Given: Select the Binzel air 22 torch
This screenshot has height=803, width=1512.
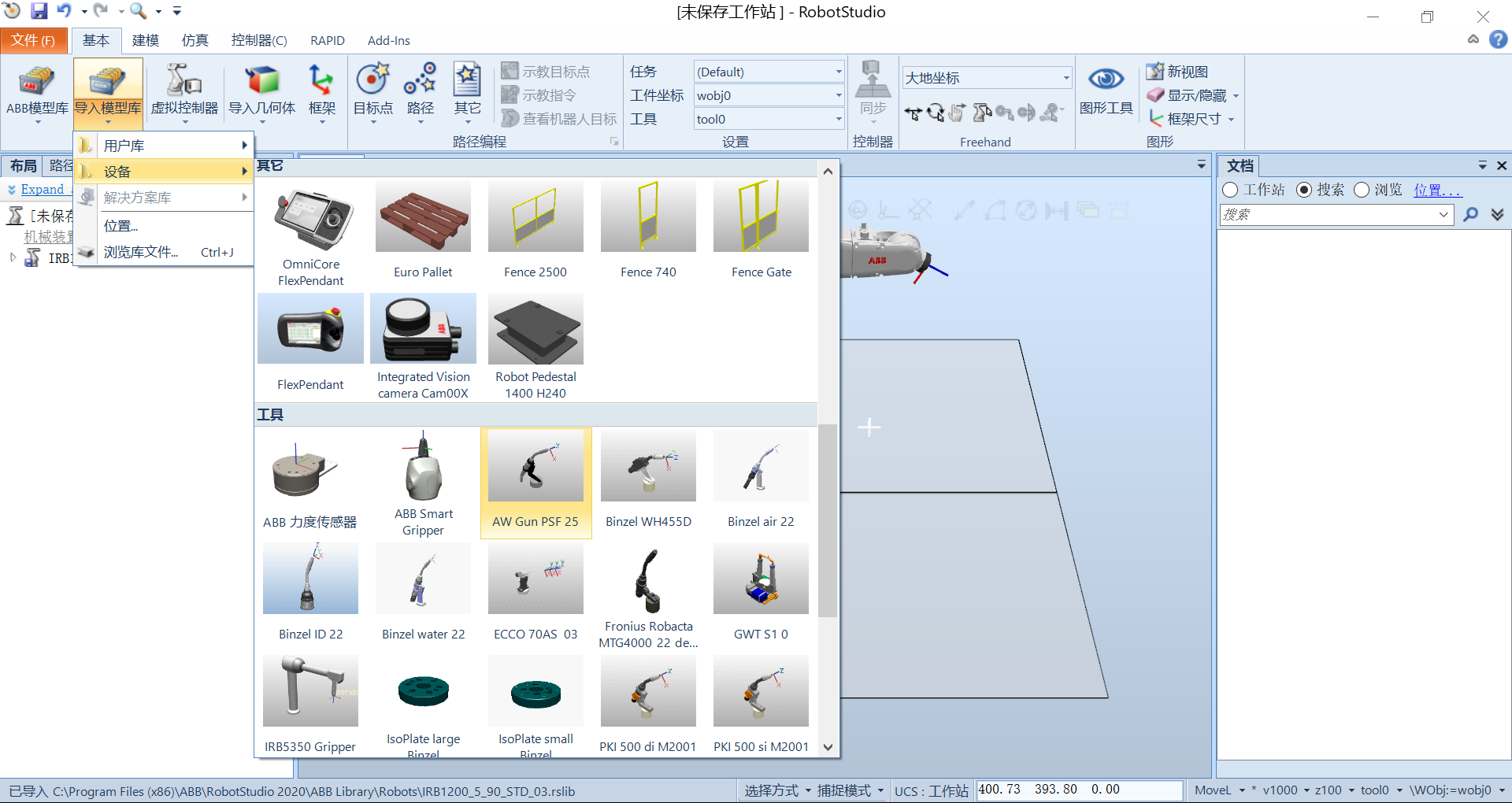Looking at the screenshot, I should pyautogui.click(x=761, y=480).
